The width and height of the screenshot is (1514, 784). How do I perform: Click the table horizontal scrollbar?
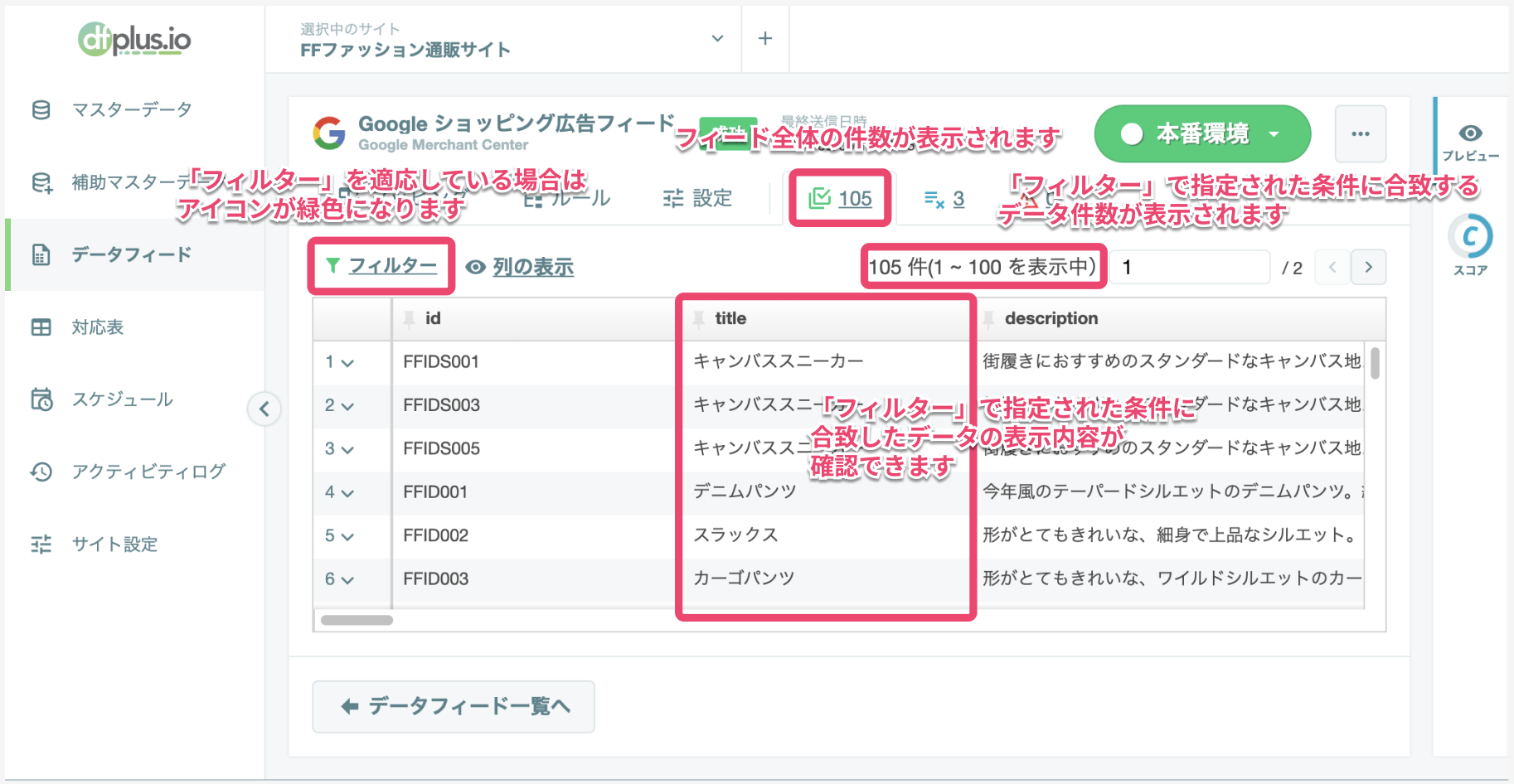[357, 620]
